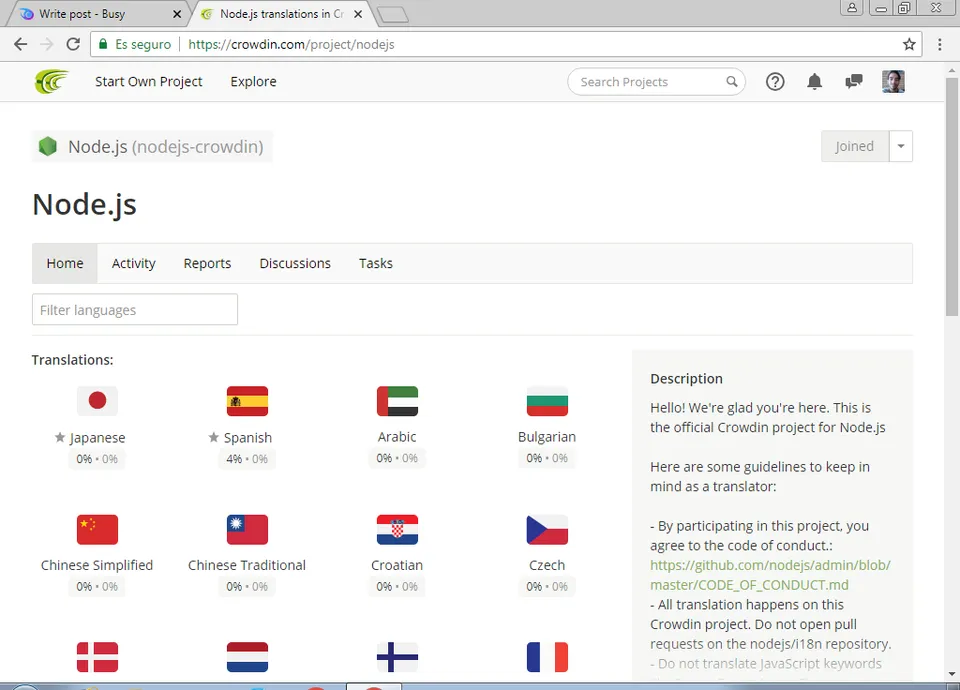This screenshot has width=960, height=690.
Task: Click the page vertical scrollbar
Action: click(951, 196)
